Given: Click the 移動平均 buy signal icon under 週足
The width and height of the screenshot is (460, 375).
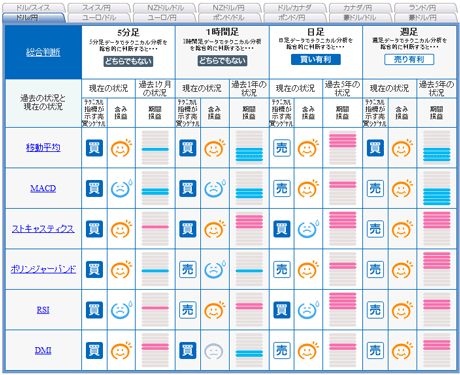Looking at the screenshot, I should point(375,148).
